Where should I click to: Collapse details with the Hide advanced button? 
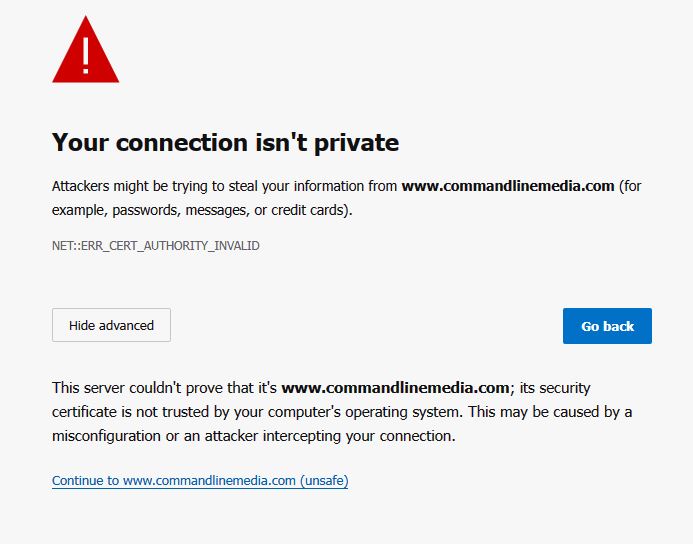pos(111,325)
